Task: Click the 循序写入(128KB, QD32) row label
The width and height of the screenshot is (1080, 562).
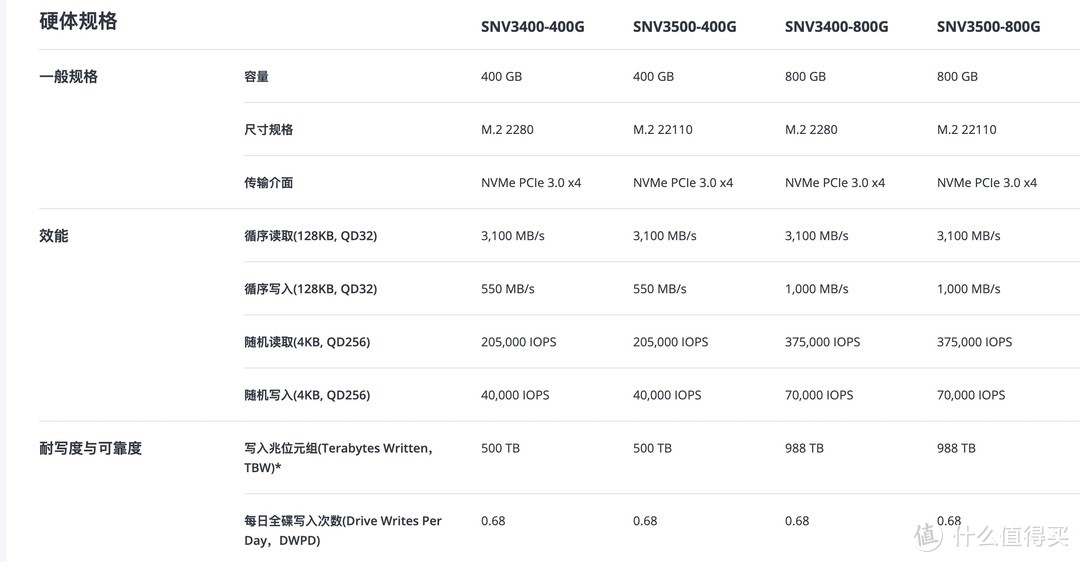Action: (x=311, y=289)
